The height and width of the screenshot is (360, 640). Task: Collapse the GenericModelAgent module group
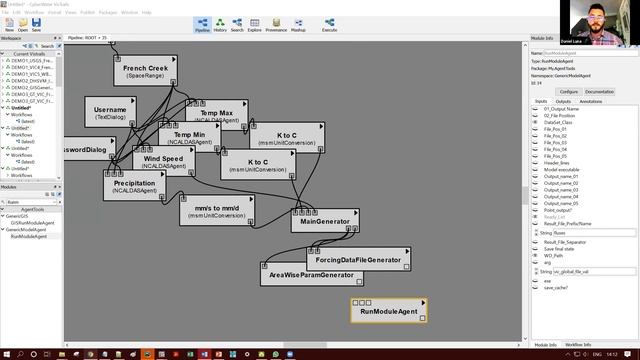pyautogui.click(x=3, y=229)
